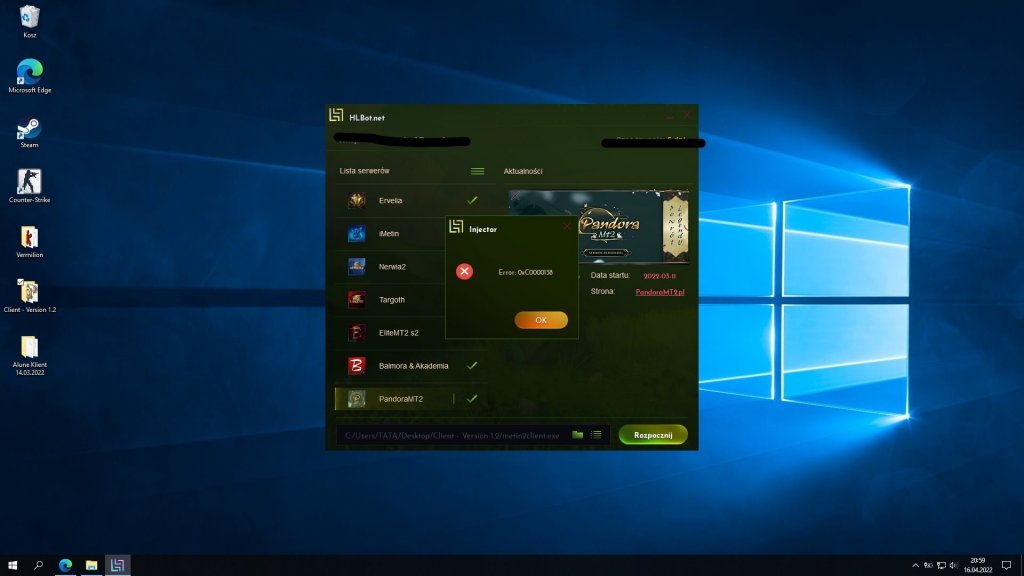The height and width of the screenshot is (576, 1024).
Task: Click the Pandora Mt2 news banner
Action: pos(598,226)
